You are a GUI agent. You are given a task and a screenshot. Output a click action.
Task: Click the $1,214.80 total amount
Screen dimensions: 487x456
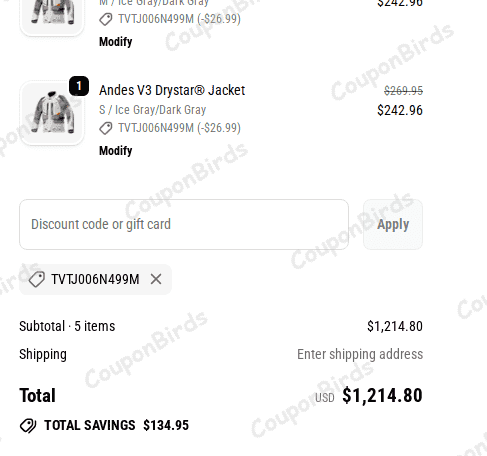[382, 395]
